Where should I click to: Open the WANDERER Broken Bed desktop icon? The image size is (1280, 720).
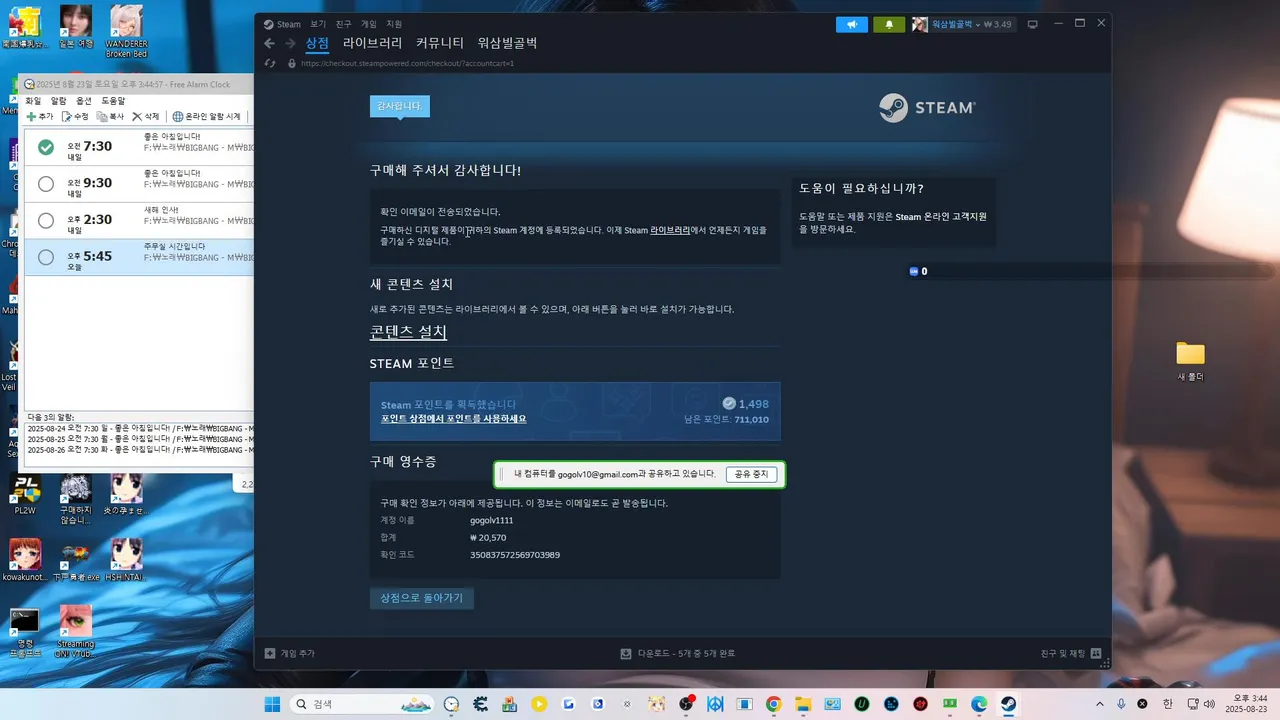126,30
